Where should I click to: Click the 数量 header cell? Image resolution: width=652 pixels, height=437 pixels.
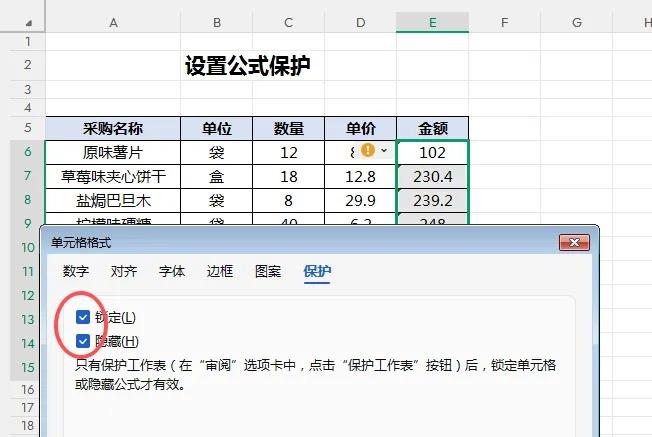(x=289, y=128)
